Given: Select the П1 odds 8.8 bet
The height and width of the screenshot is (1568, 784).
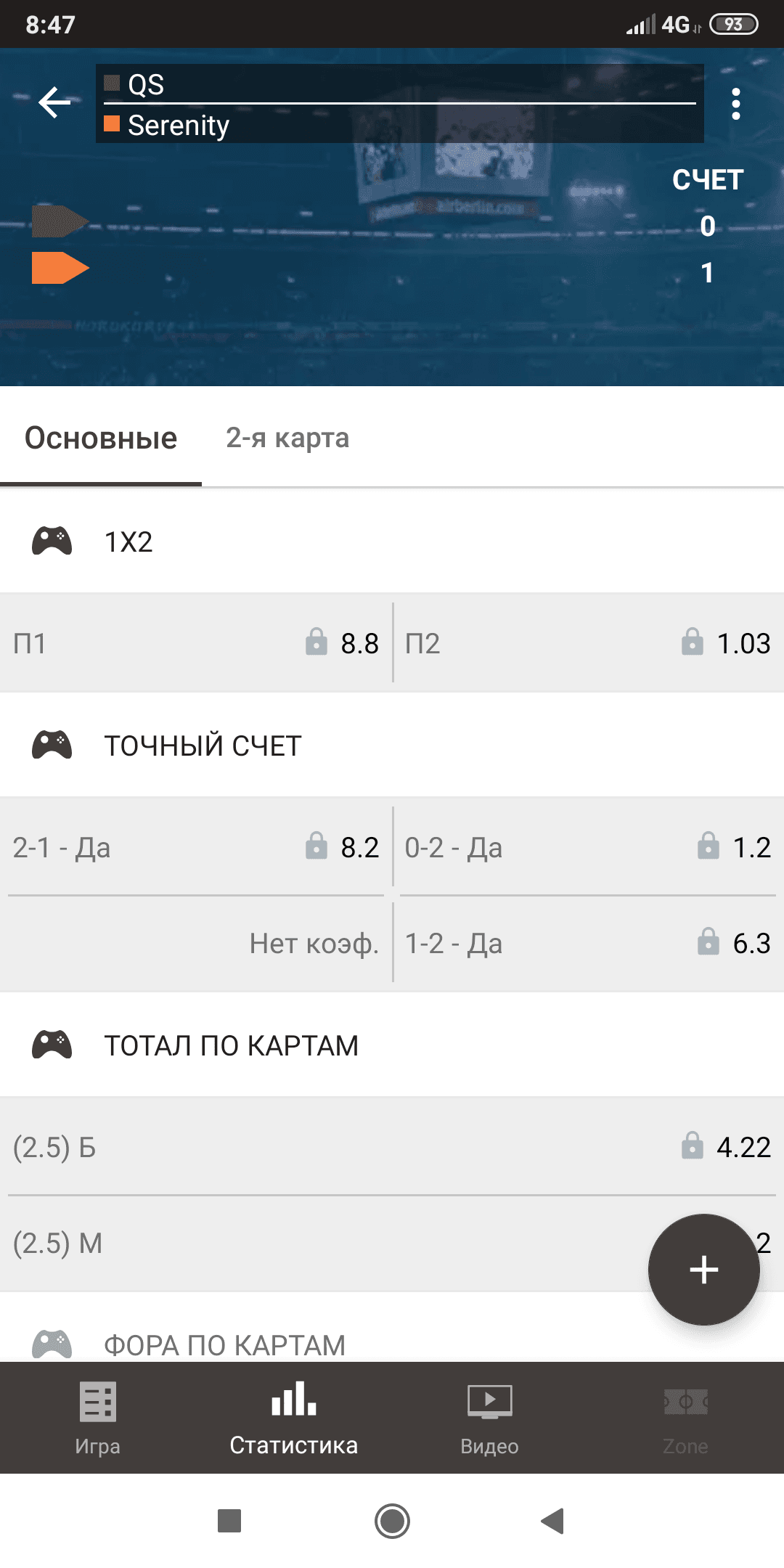Looking at the screenshot, I should point(196,643).
